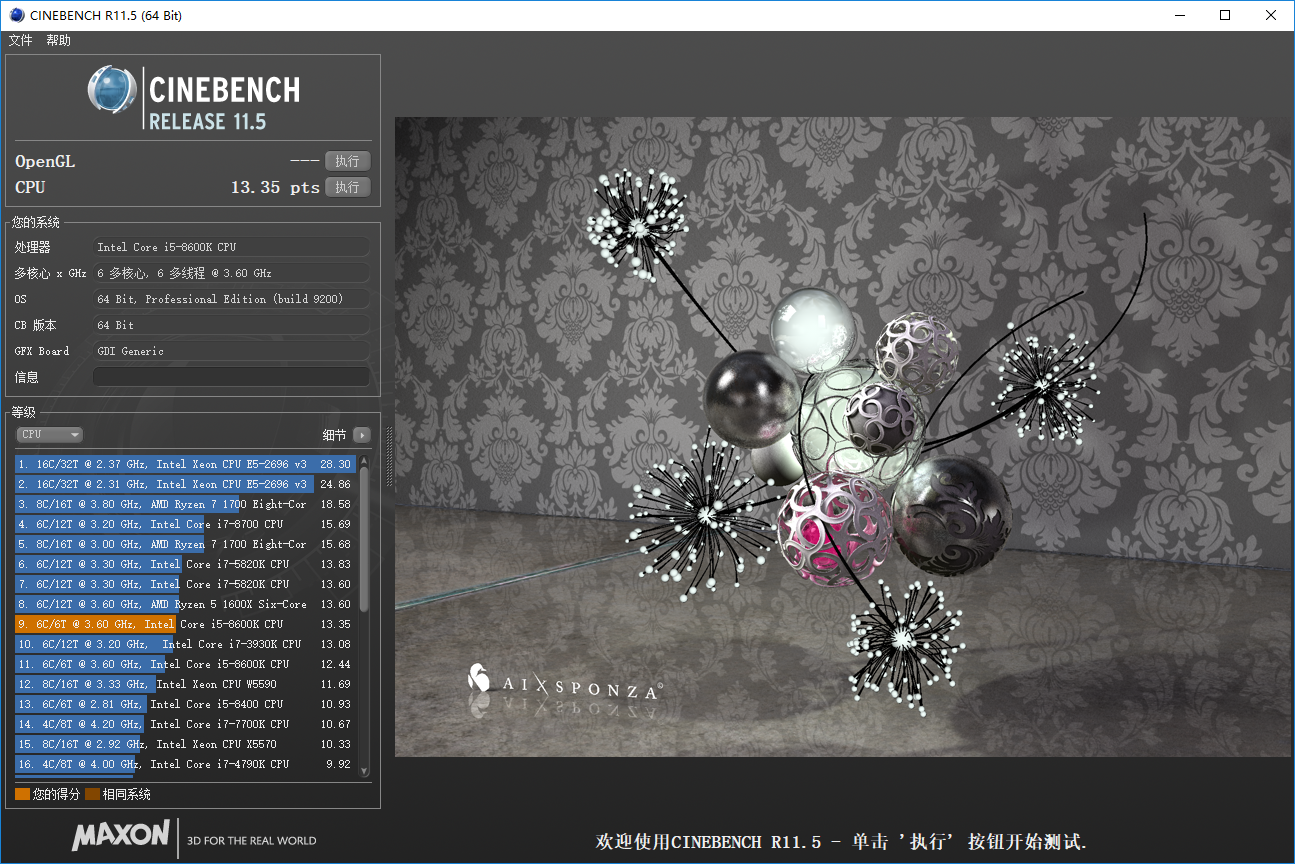Open the CPU ranking type dropdown
1295x864 pixels.
pyautogui.click(x=49, y=435)
